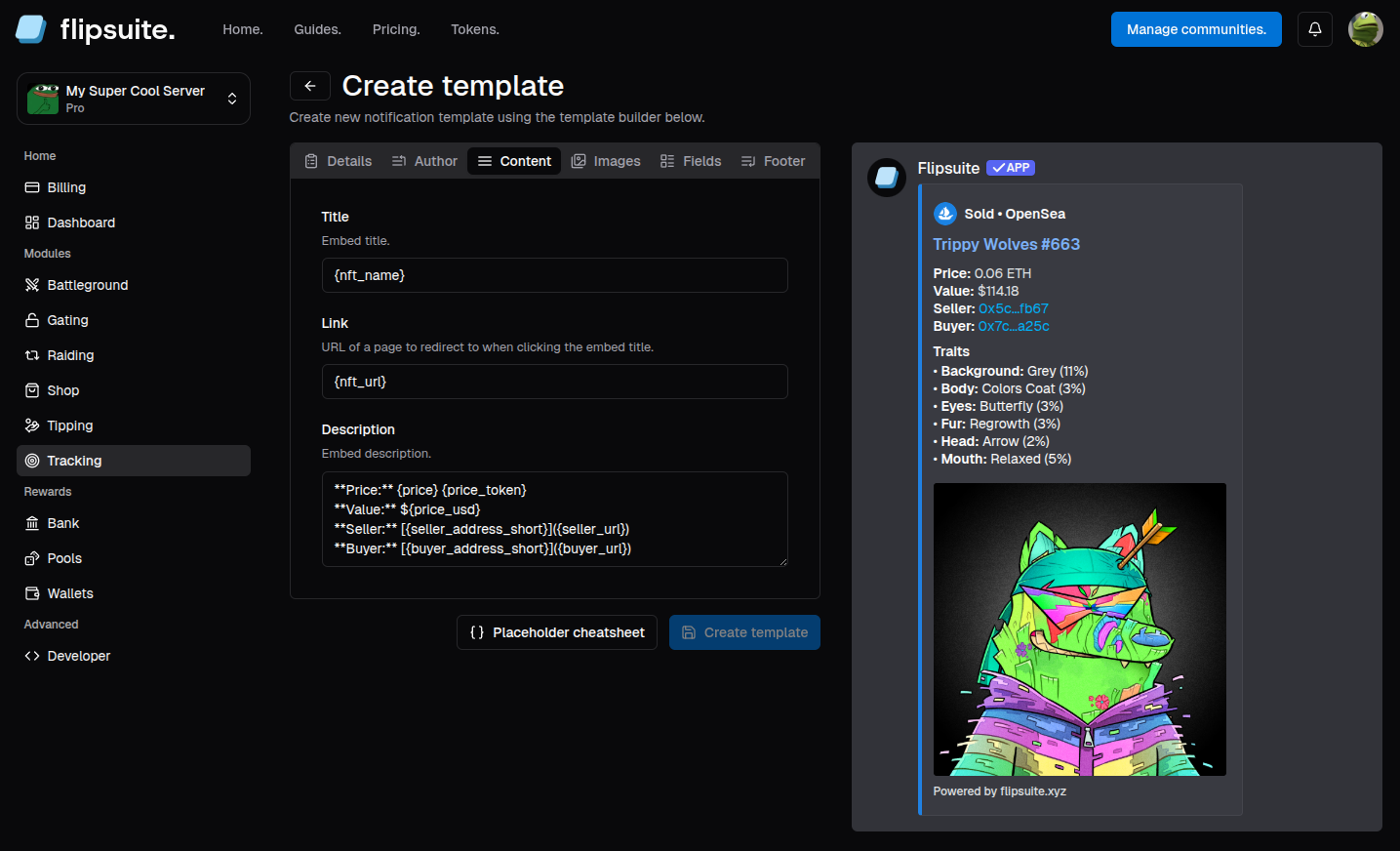Viewport: 1400px width, 851px height.
Task: Click the OpenSea icon in the embed
Action: (x=945, y=214)
